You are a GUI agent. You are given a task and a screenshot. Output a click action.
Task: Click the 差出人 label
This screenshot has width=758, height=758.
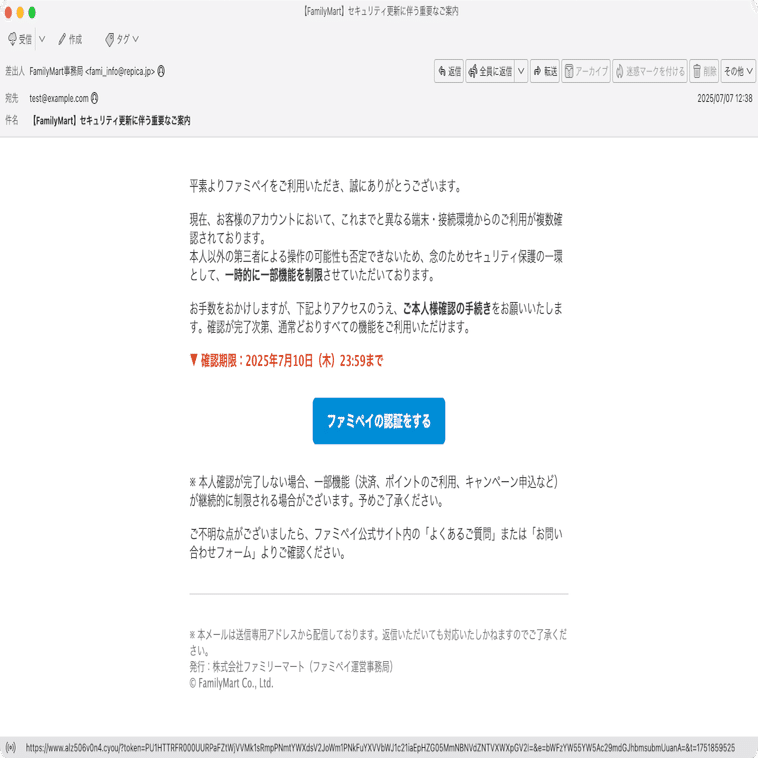(15, 72)
